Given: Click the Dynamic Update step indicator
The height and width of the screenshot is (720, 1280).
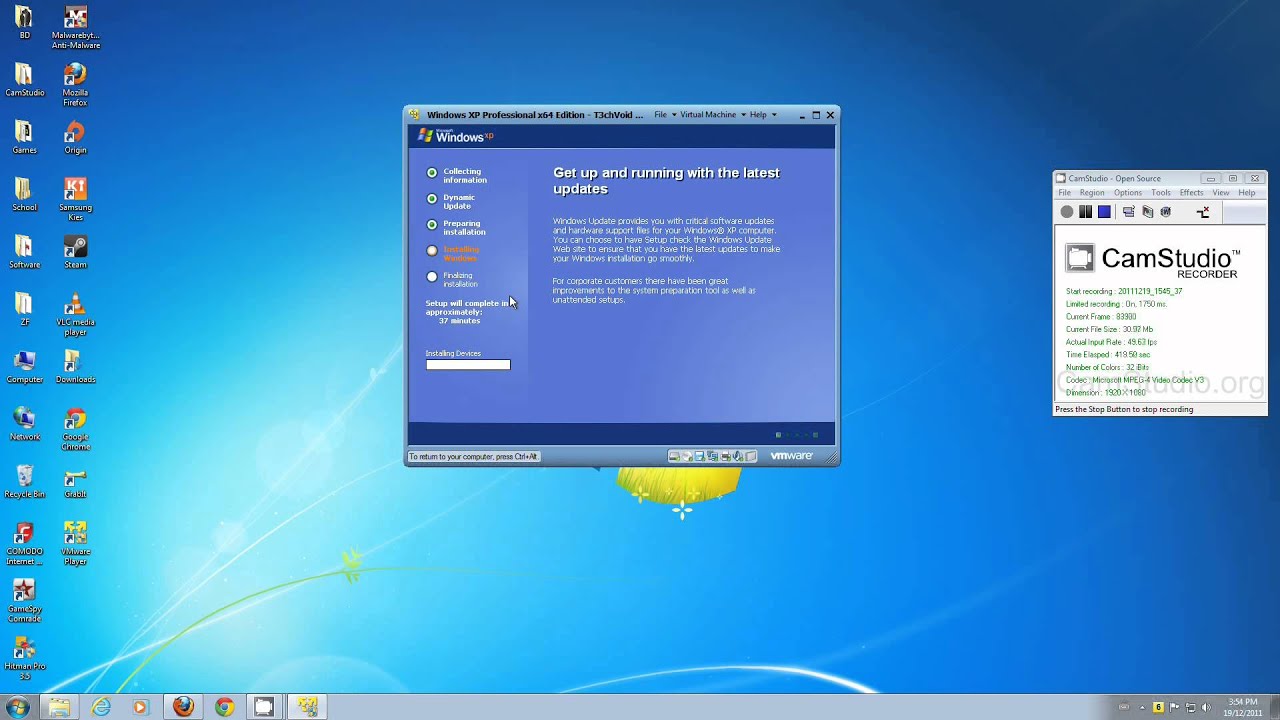Looking at the screenshot, I should 432,198.
